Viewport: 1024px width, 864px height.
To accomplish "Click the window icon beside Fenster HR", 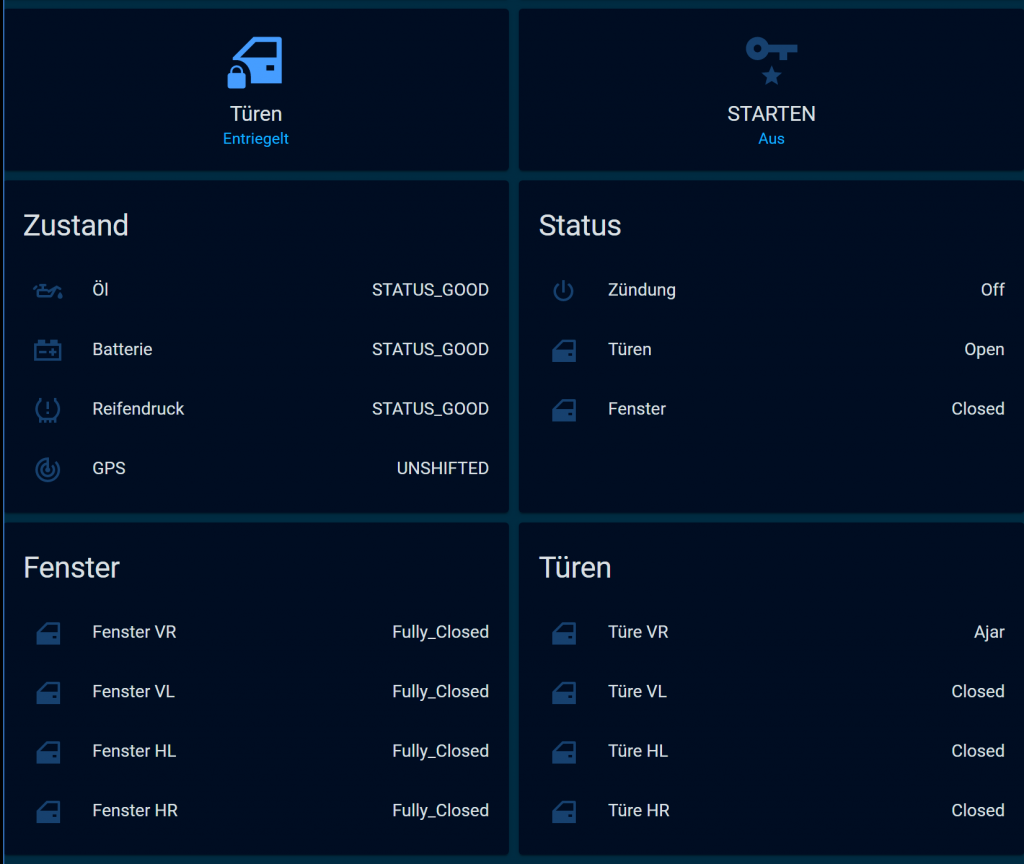I will click(48, 811).
